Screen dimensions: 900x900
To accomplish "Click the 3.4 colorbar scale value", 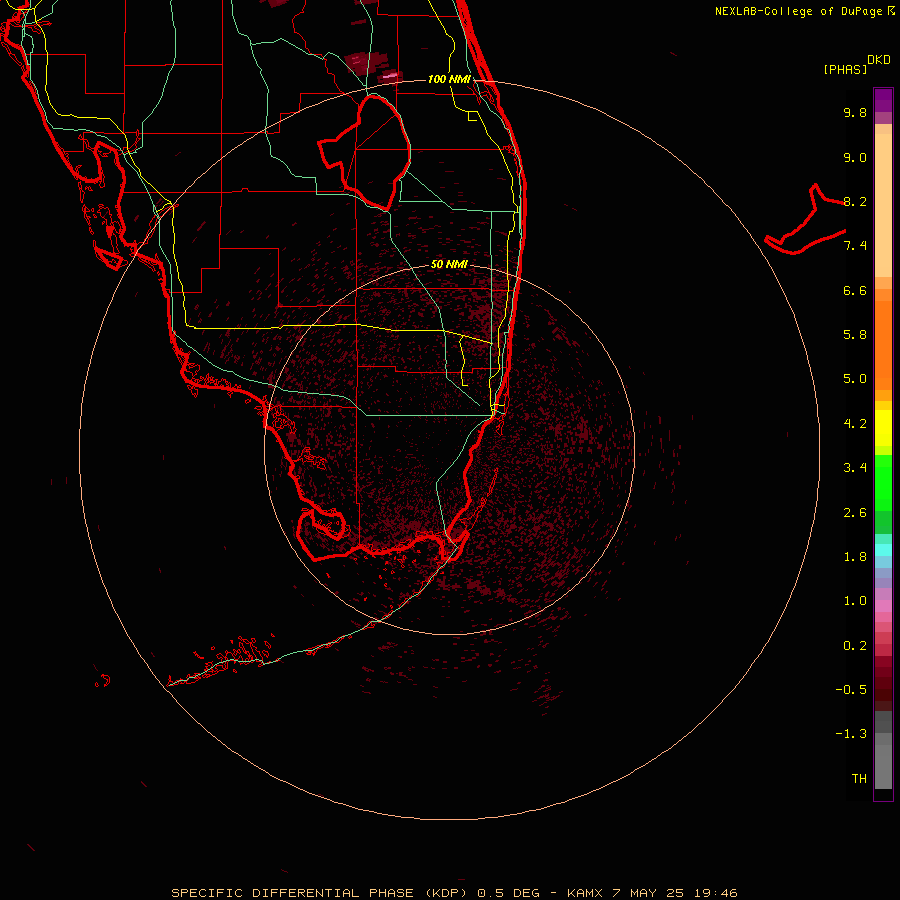I will pyautogui.click(x=855, y=468).
